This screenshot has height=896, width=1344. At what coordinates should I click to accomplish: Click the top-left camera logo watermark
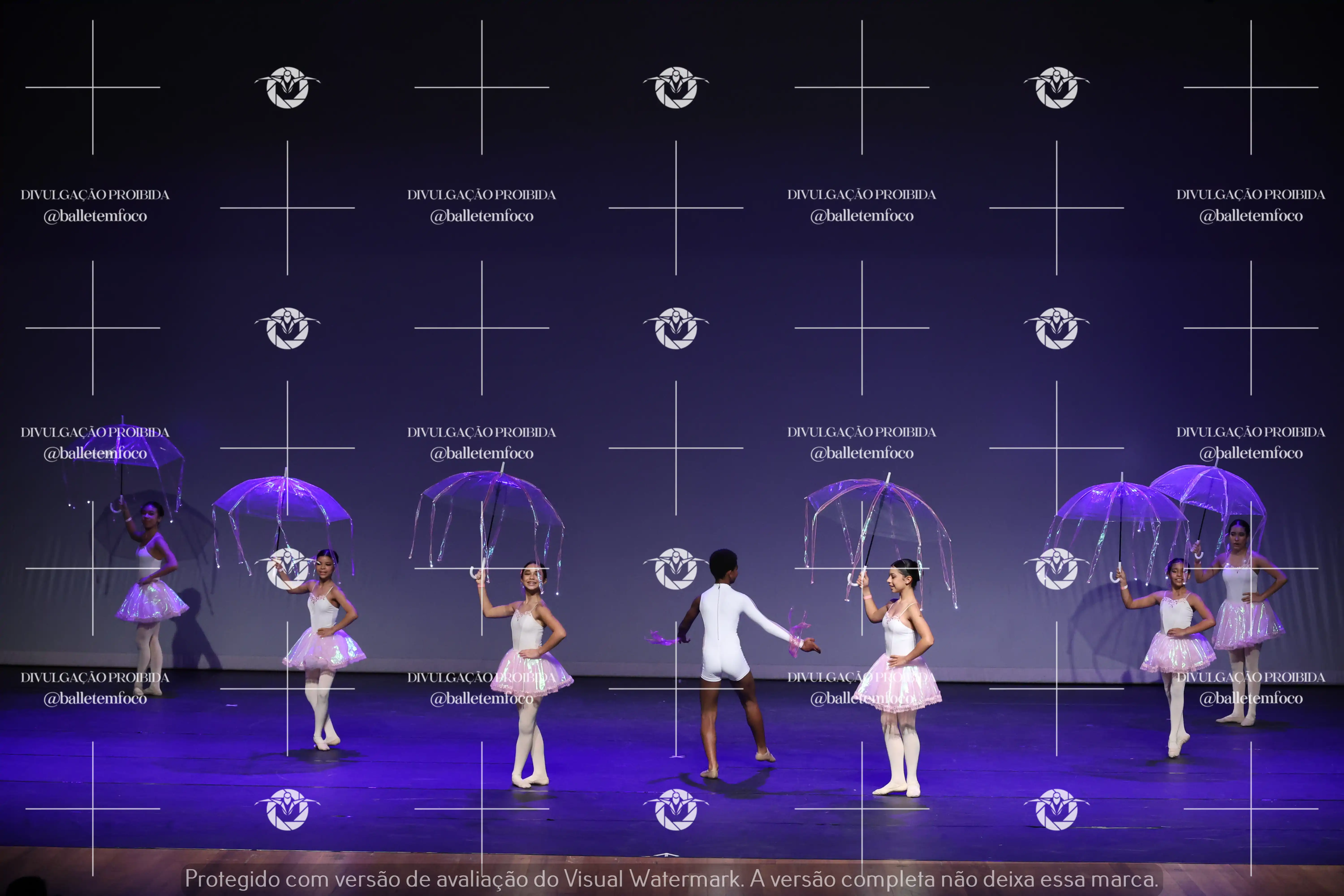coord(287,87)
